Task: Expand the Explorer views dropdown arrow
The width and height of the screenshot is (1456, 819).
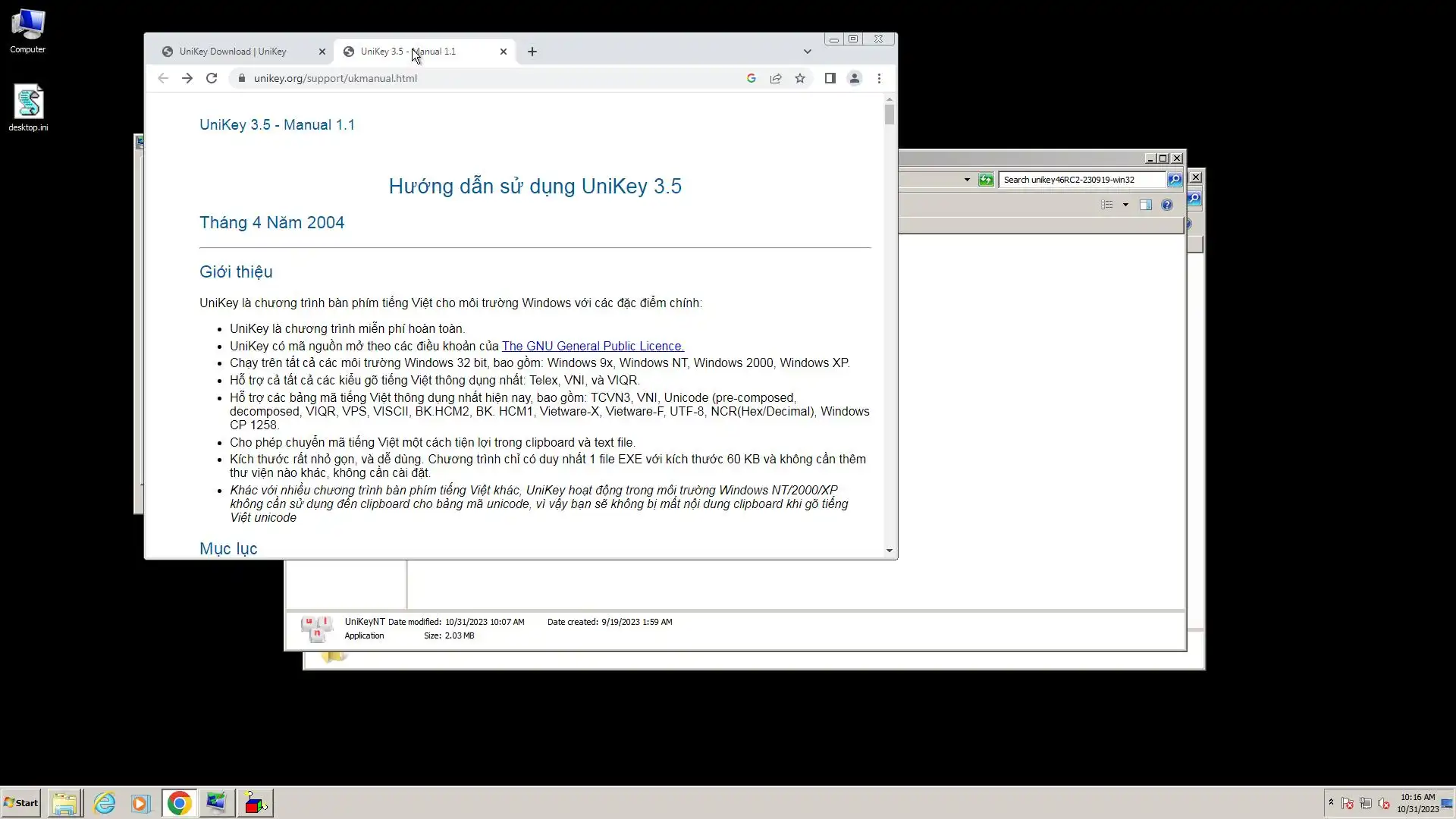Action: [x=1125, y=205]
